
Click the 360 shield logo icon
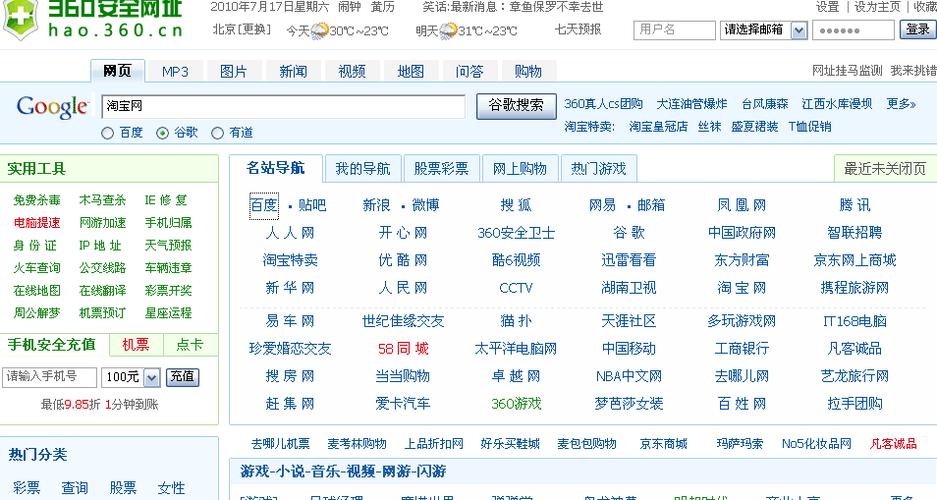pyautogui.click(x=20, y=19)
